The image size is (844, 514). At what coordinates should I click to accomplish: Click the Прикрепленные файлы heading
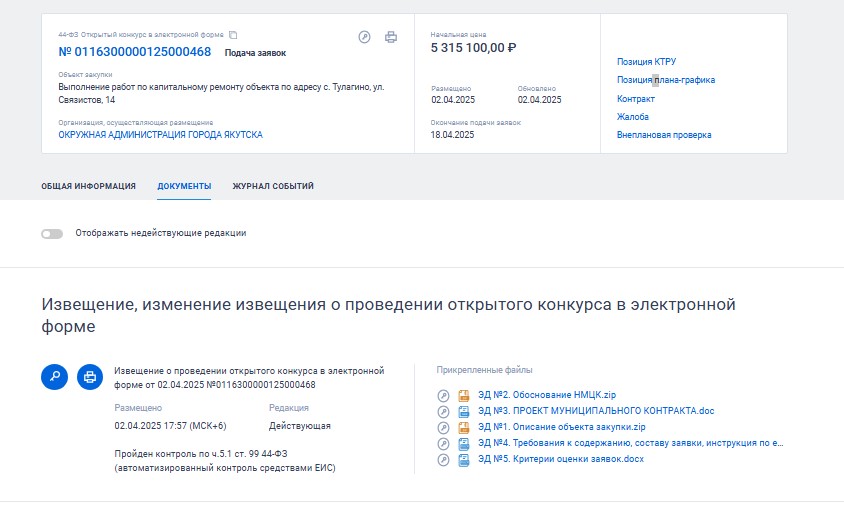pyautogui.click(x=484, y=370)
